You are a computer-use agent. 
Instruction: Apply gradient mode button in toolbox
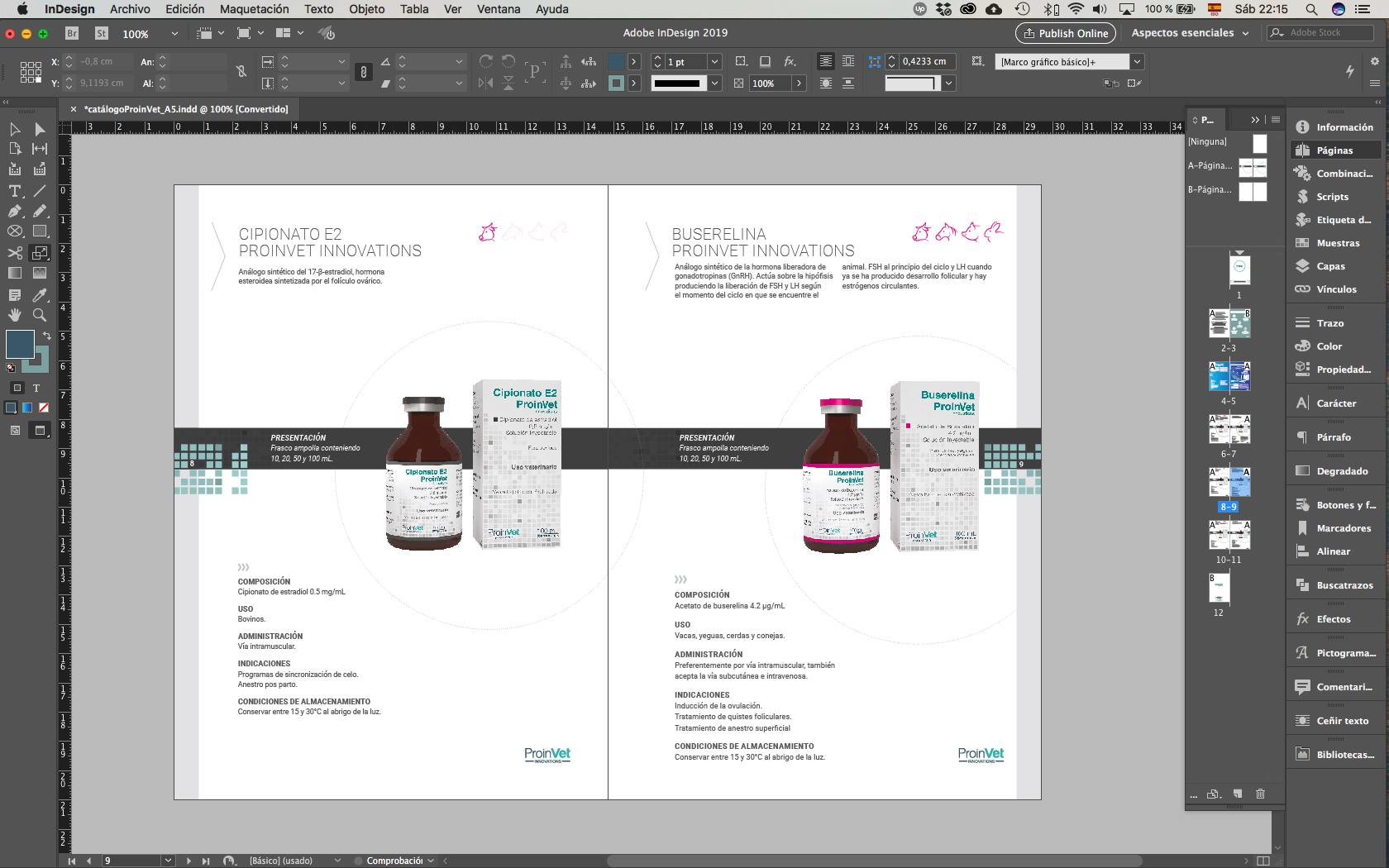(27, 408)
